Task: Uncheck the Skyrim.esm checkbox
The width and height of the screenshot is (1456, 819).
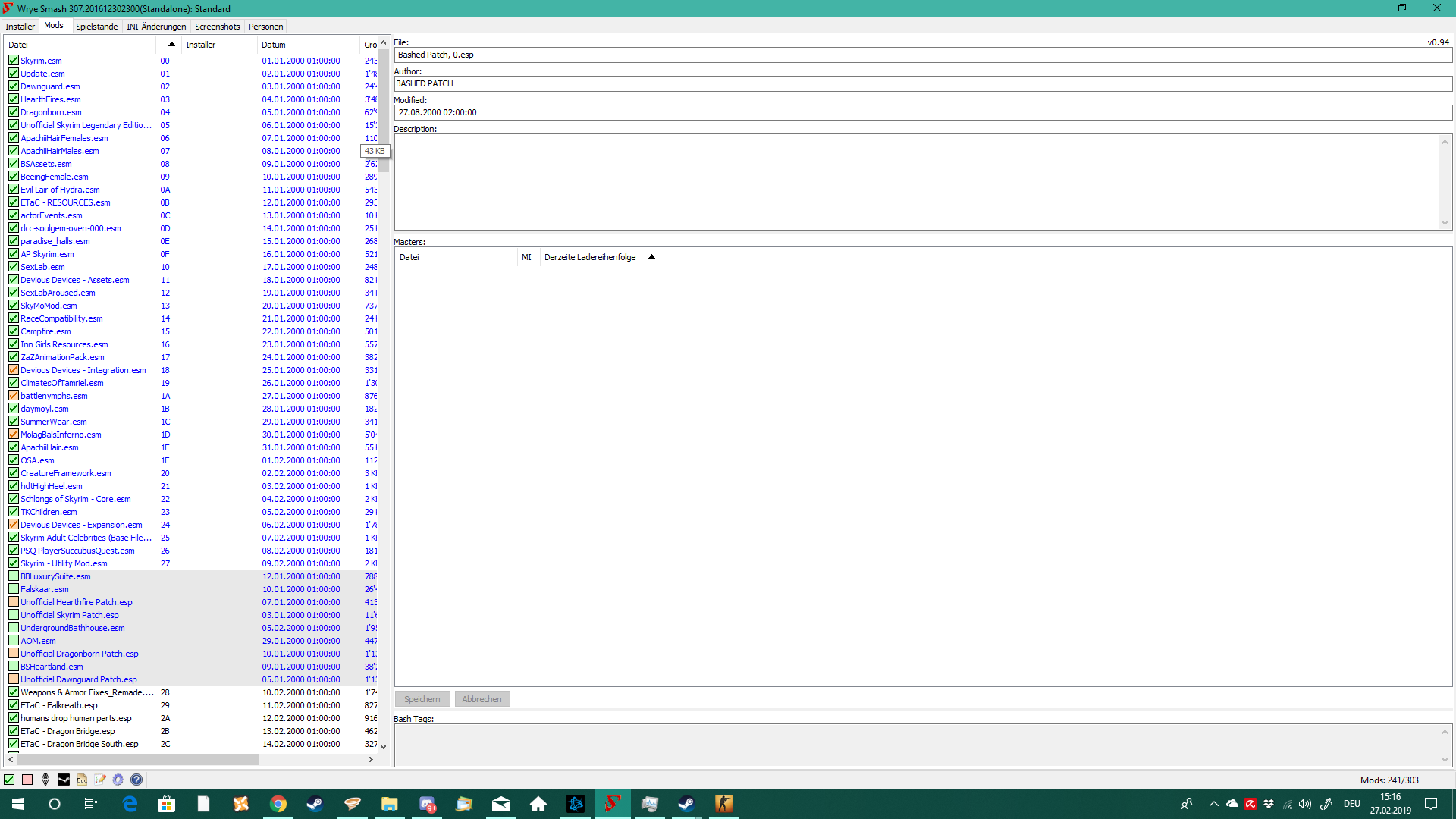Action: click(14, 61)
